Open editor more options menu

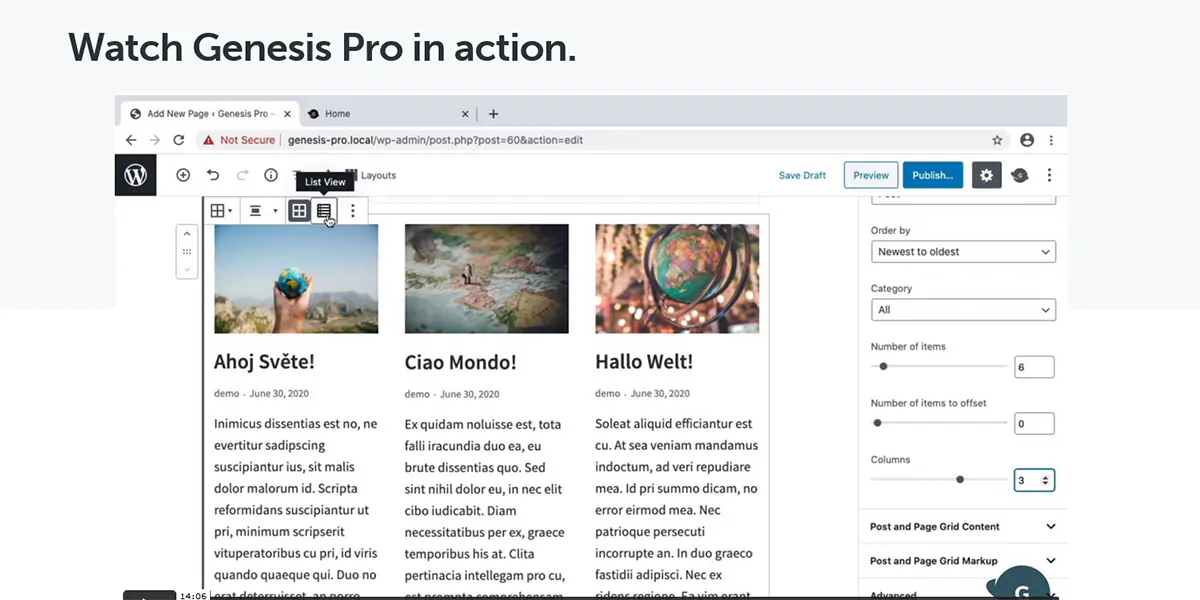point(1049,175)
